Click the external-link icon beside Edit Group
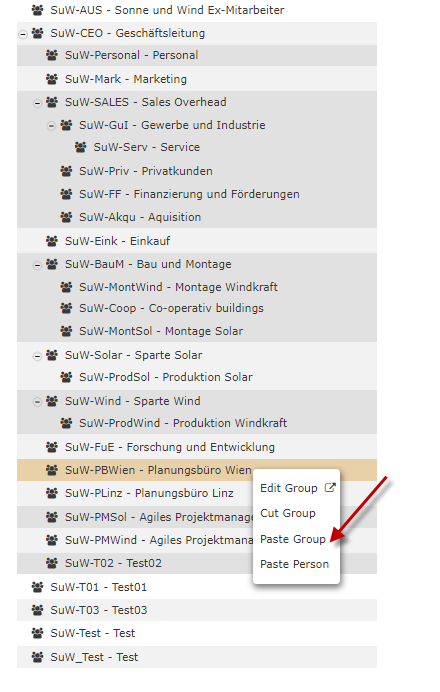440x692 pixels. pos(330,488)
